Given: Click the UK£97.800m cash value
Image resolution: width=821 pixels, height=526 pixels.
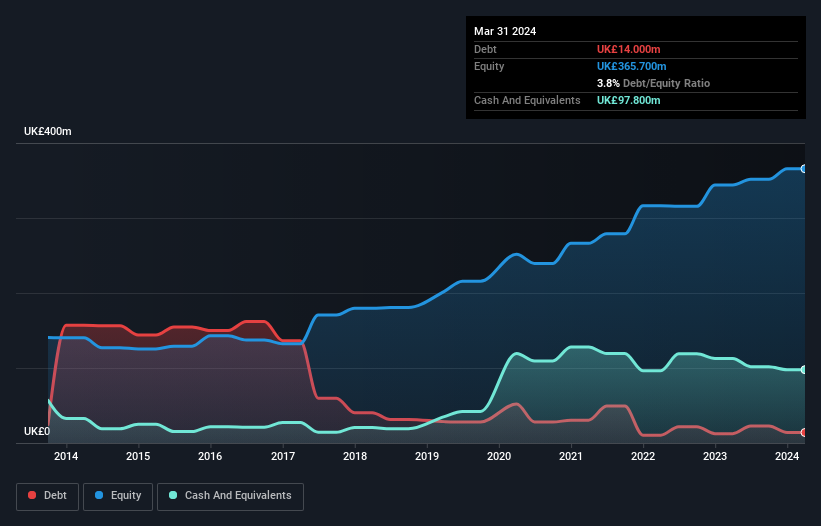Looking at the screenshot, I should (628, 100).
